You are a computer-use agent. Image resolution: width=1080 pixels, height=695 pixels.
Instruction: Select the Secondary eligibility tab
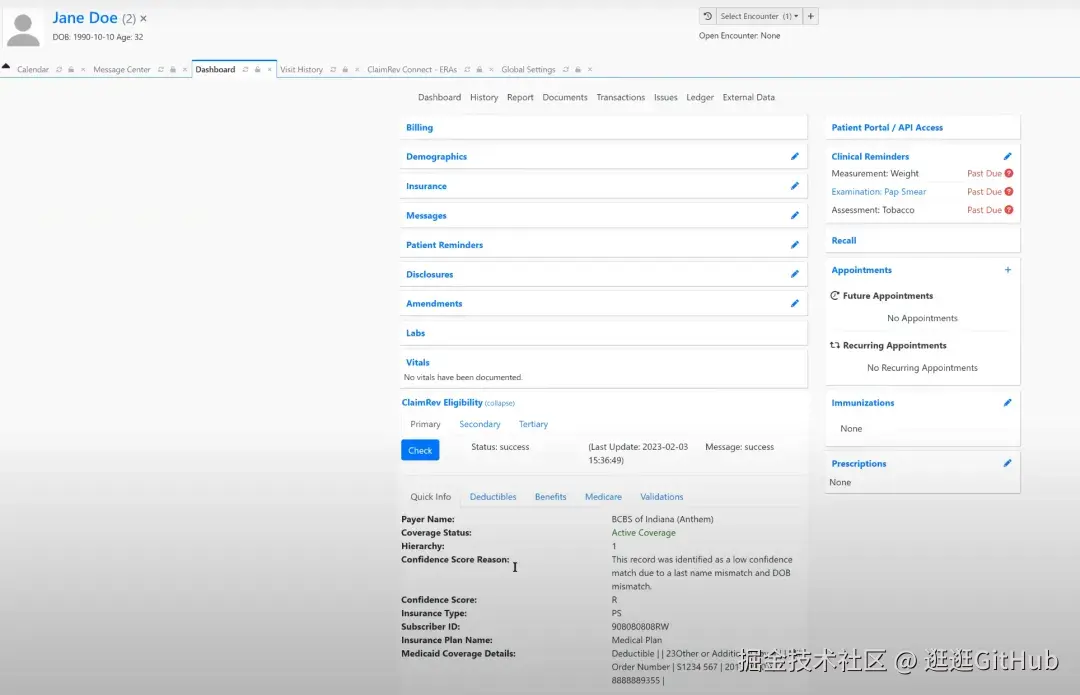click(x=479, y=424)
